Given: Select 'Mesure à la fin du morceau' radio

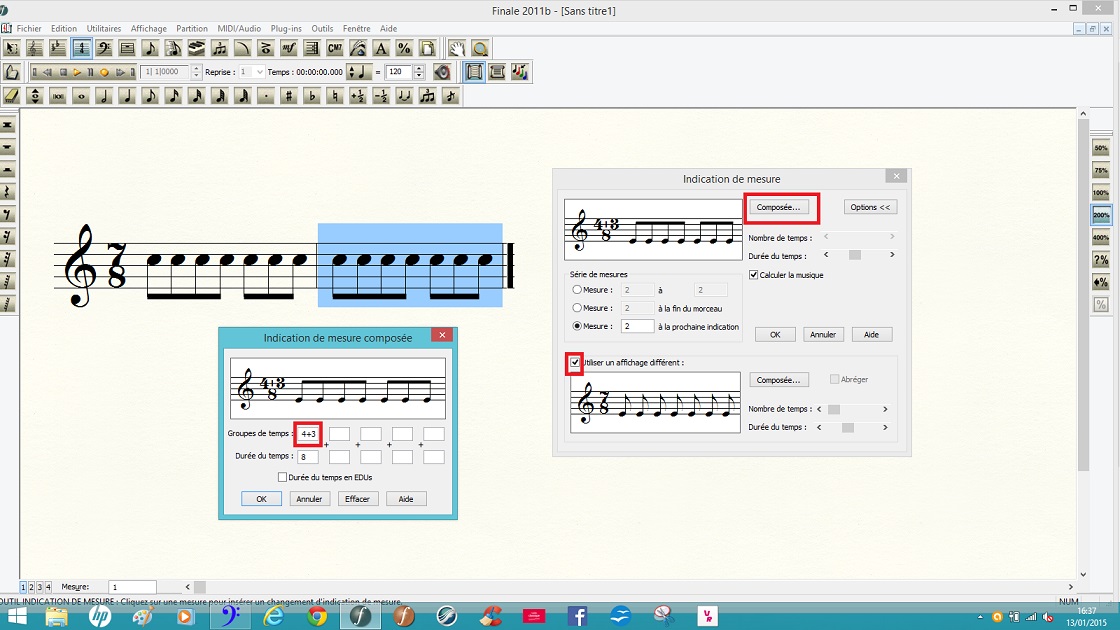Looking at the screenshot, I should pyautogui.click(x=577, y=308).
